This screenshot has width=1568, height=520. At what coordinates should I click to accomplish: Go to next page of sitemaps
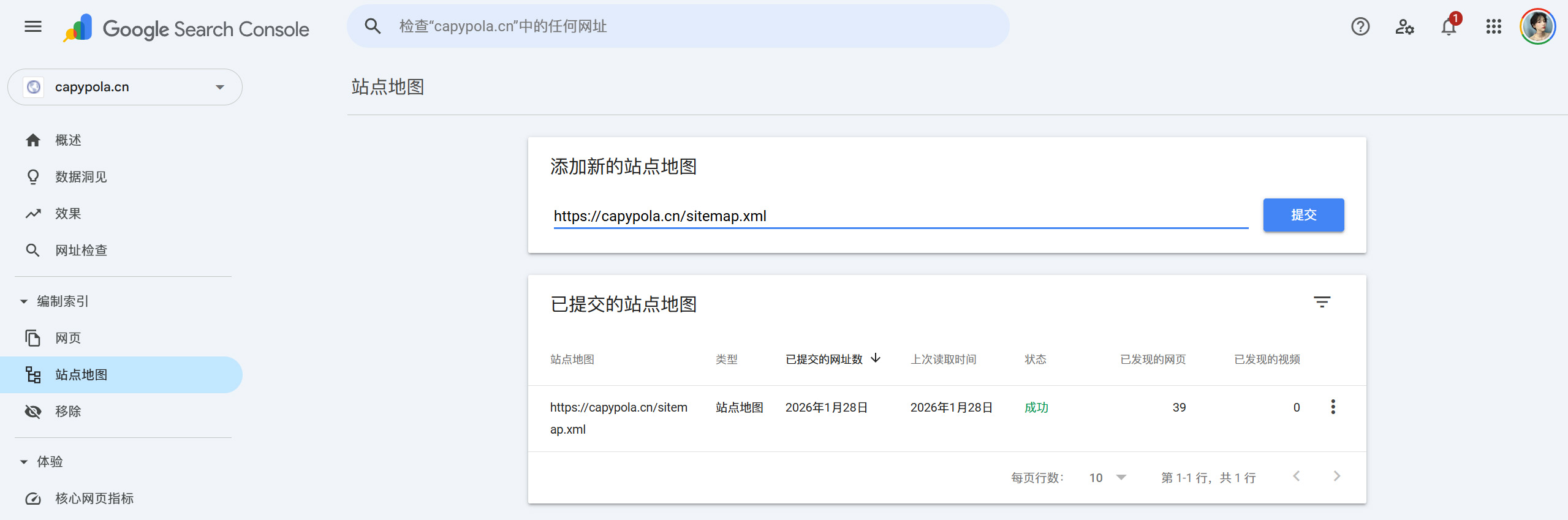[x=1336, y=477]
